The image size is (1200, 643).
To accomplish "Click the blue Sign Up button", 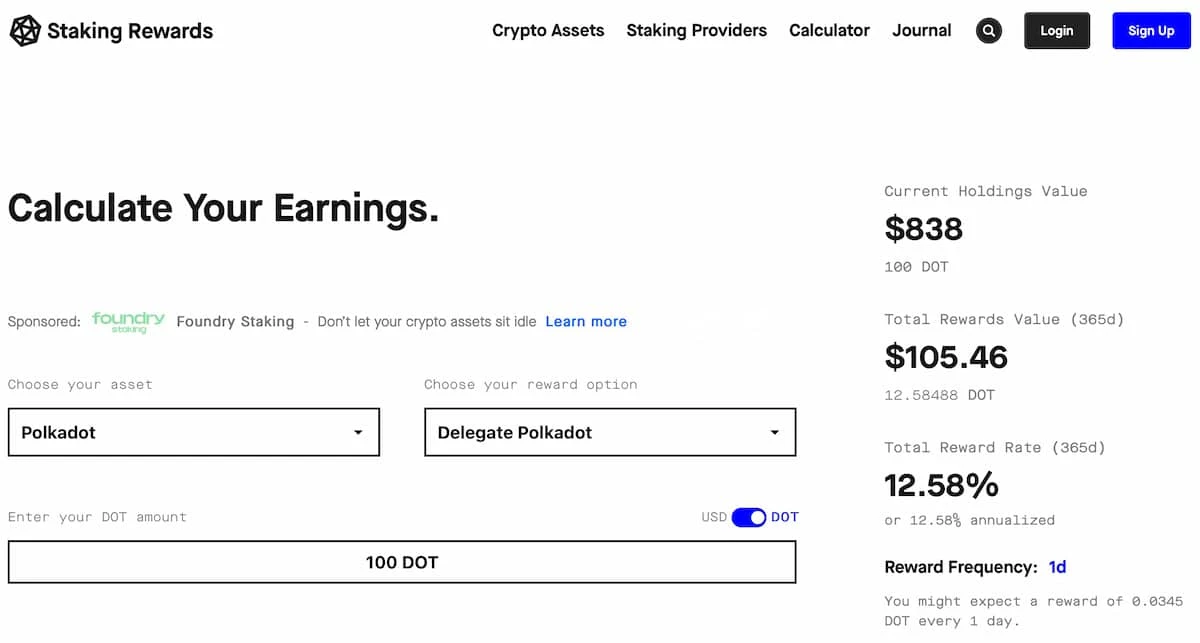I will point(1152,31).
